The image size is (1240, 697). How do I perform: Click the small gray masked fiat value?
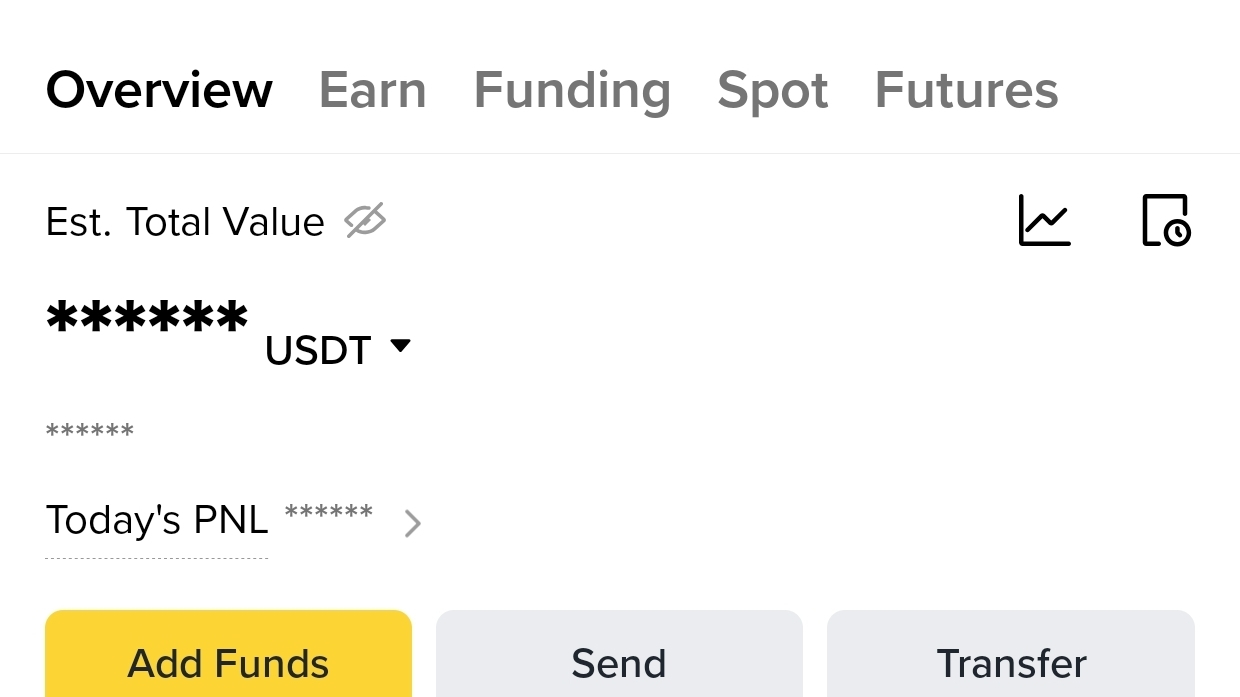tap(90, 432)
